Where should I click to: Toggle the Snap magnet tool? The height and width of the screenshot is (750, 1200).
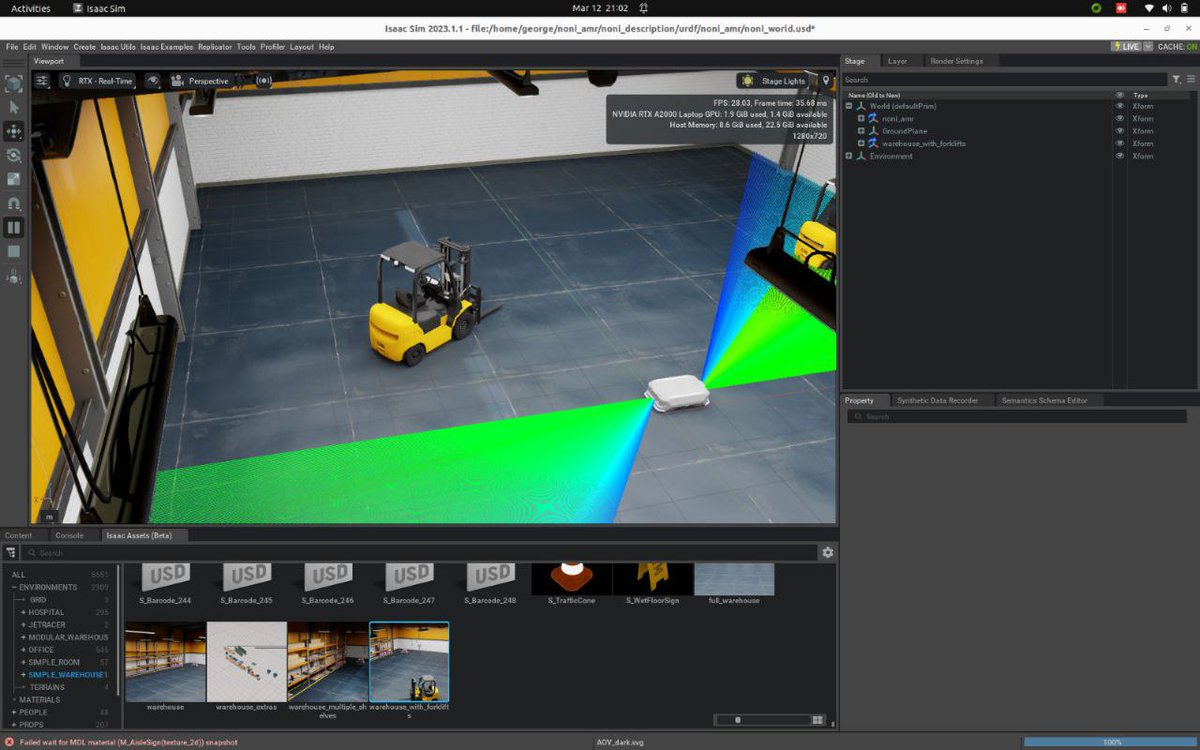14,203
